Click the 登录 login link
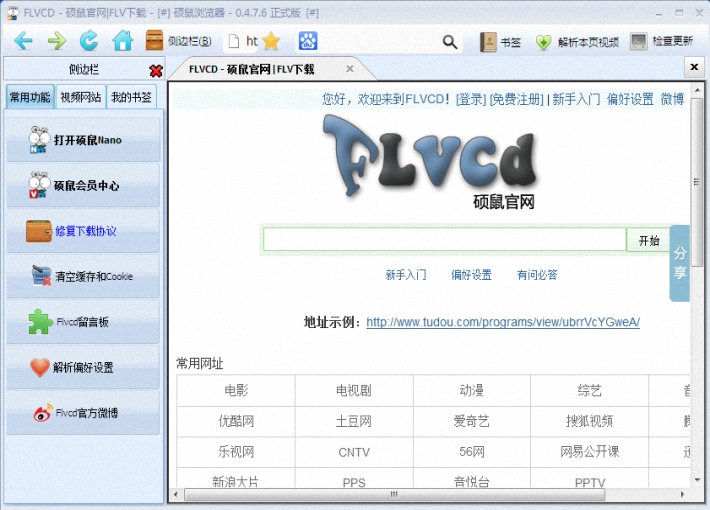Screen dimensions: 710x510 [x=470, y=99]
